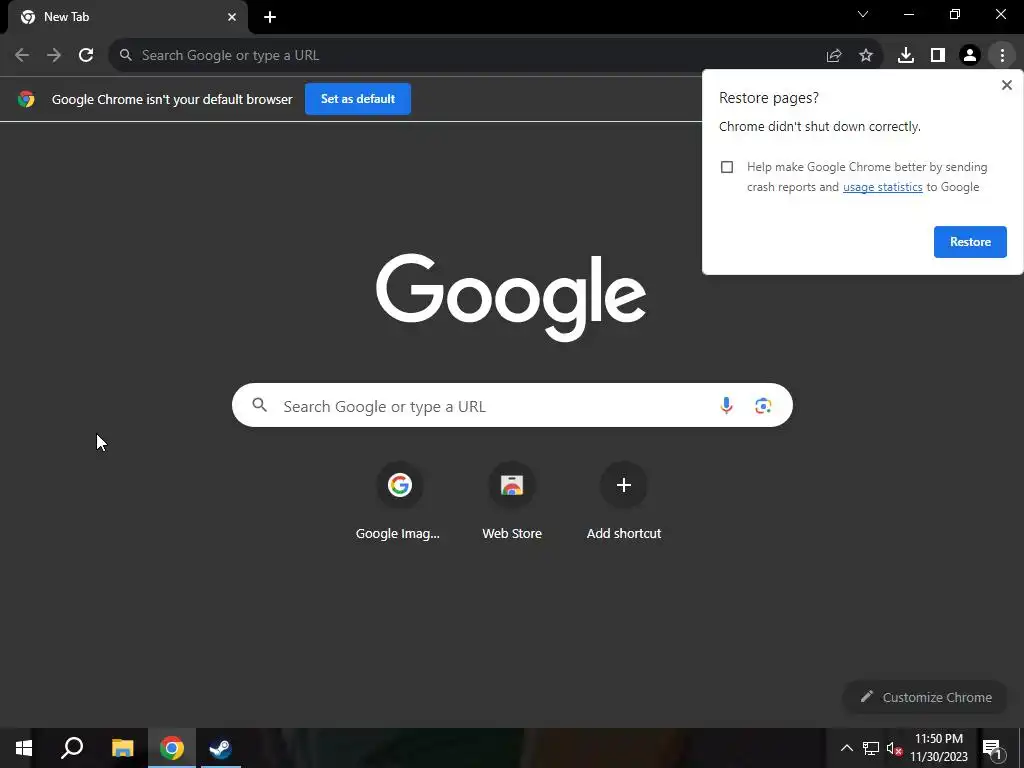Show hidden system tray icons
The width and height of the screenshot is (1024, 768).
click(846, 748)
